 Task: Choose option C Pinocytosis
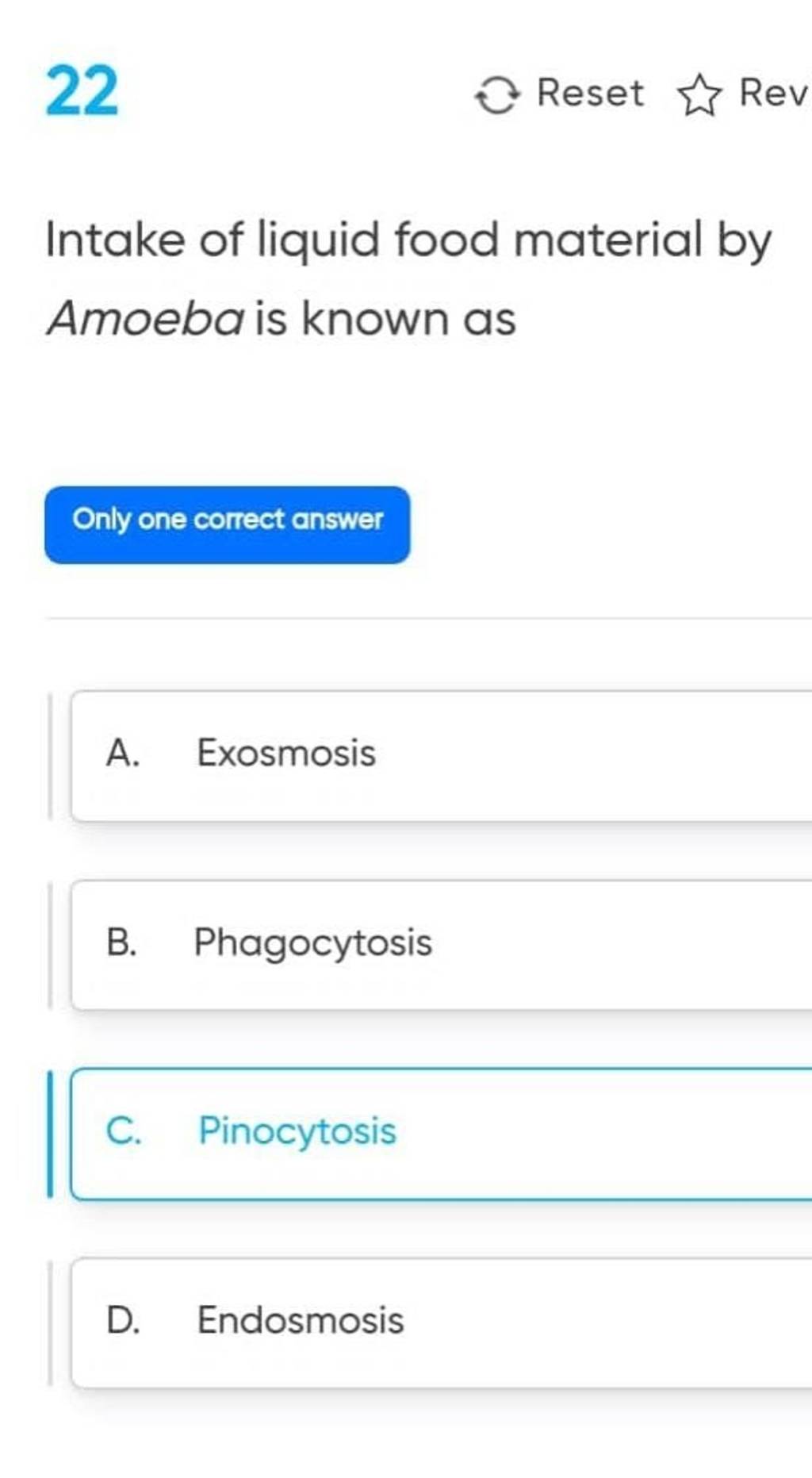[x=442, y=1133]
